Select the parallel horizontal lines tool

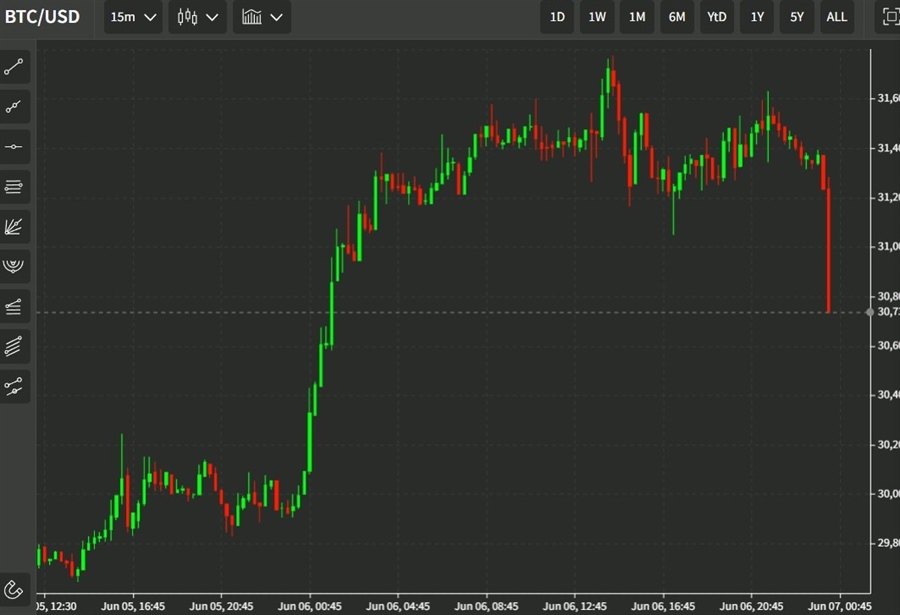click(14, 187)
